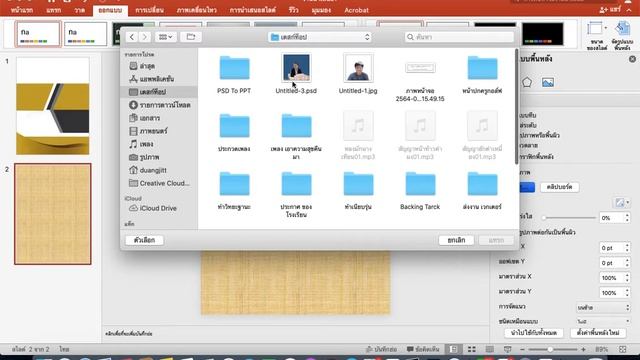The width and height of the screenshot is (640, 360).
Task: Open the mirror type dropdown in pane
Action: [x=603, y=322]
